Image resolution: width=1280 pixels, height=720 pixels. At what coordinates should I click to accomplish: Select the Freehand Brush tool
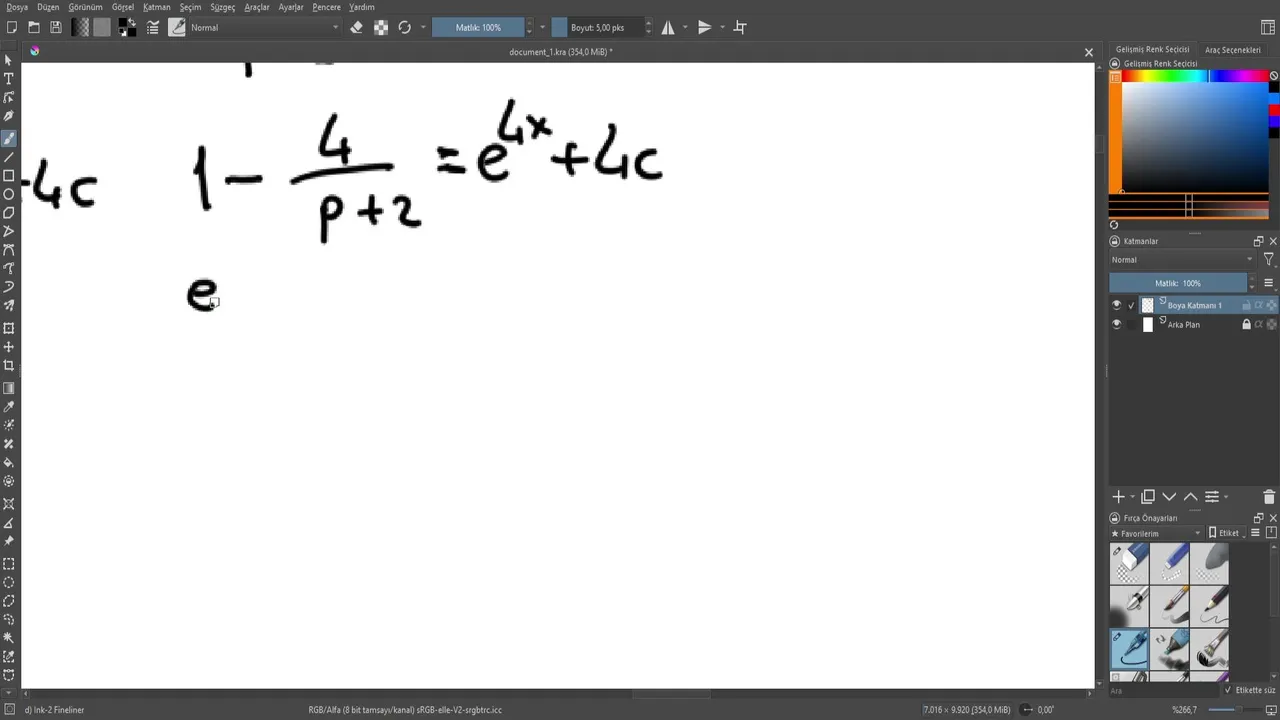click(x=9, y=138)
